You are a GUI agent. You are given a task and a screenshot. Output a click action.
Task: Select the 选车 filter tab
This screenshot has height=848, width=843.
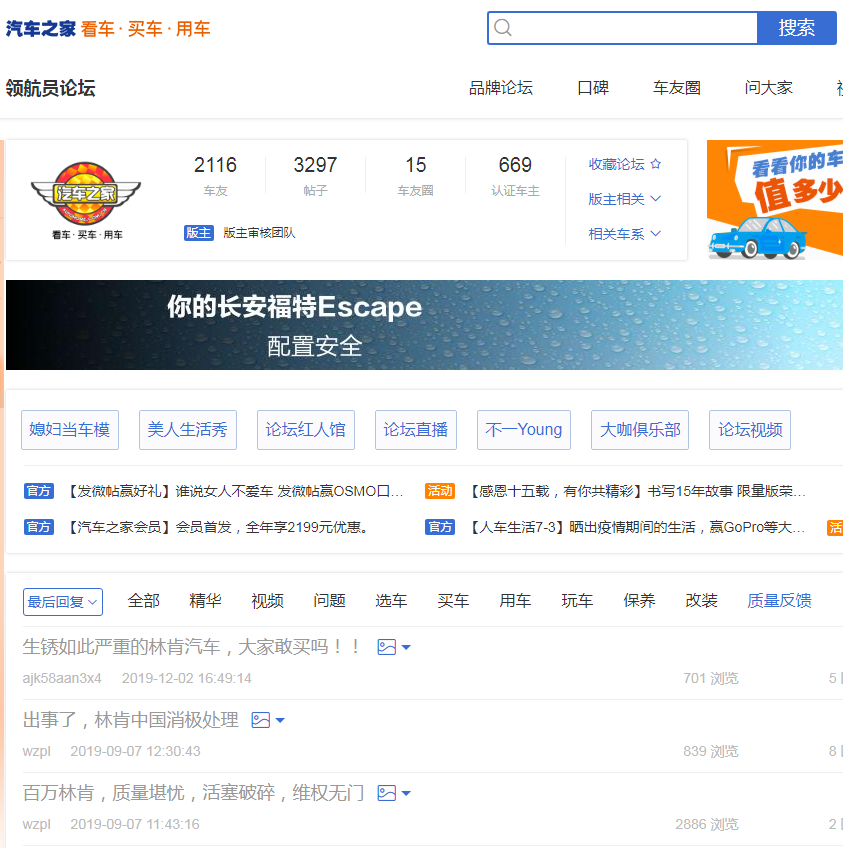391,601
